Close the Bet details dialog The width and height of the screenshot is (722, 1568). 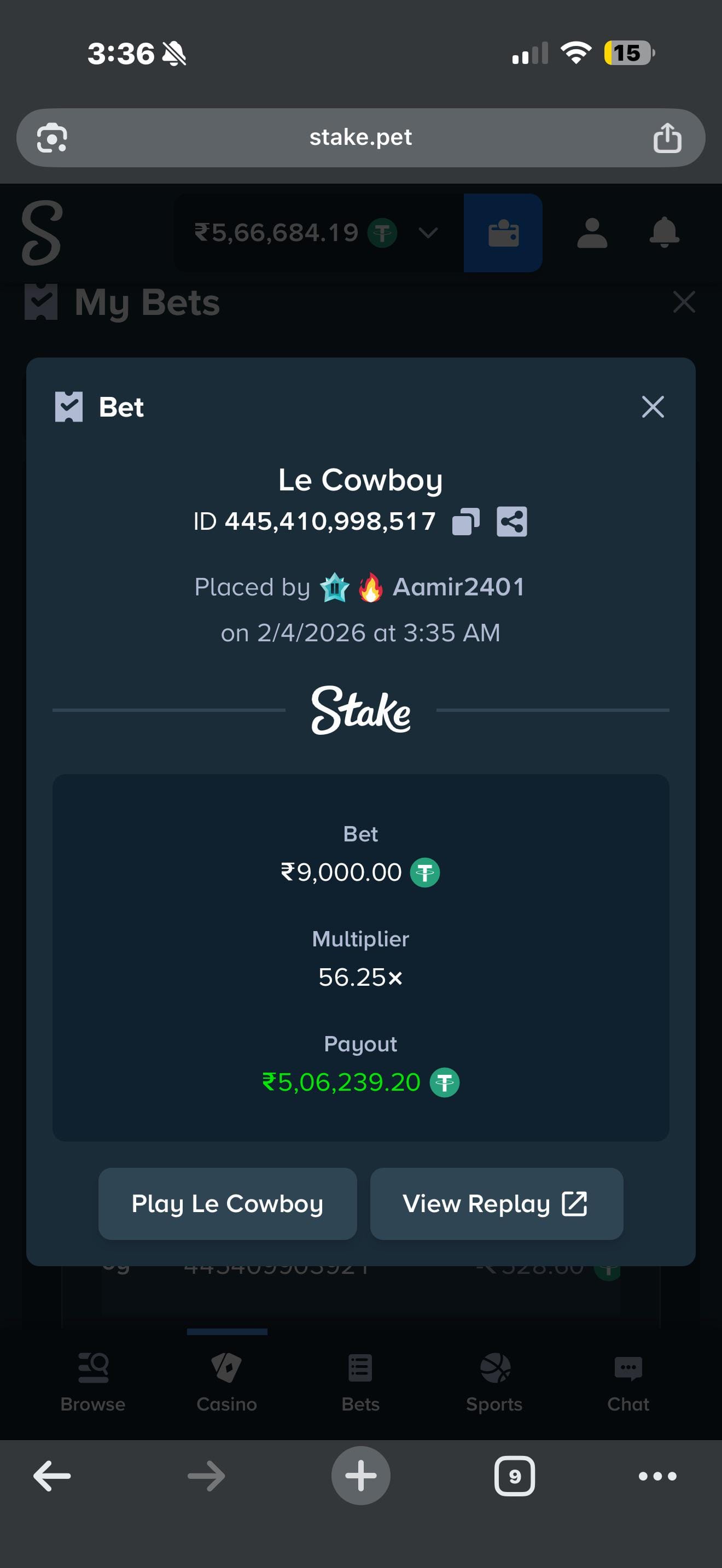point(653,407)
